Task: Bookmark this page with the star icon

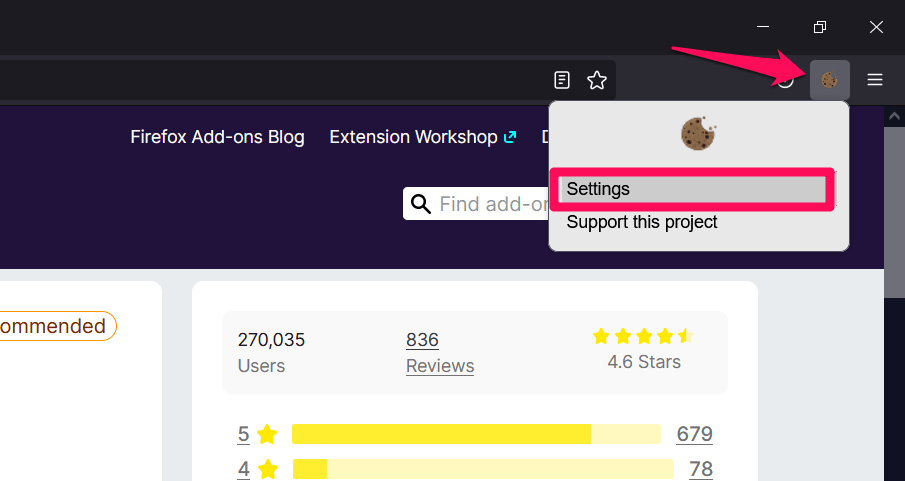Action: (x=597, y=80)
